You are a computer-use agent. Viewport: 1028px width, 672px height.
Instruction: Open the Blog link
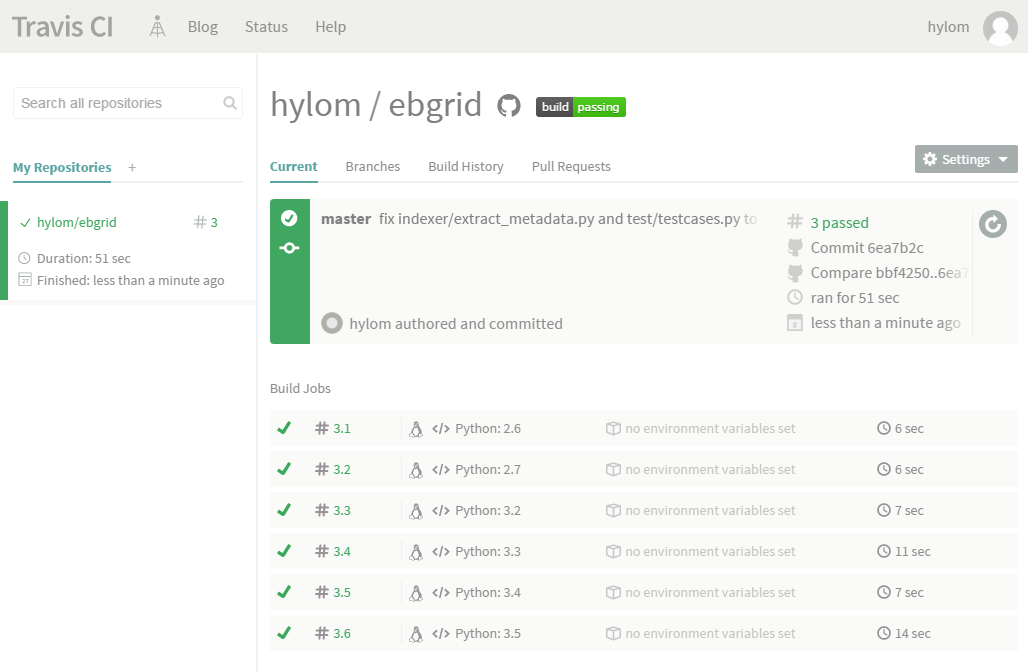(x=203, y=27)
